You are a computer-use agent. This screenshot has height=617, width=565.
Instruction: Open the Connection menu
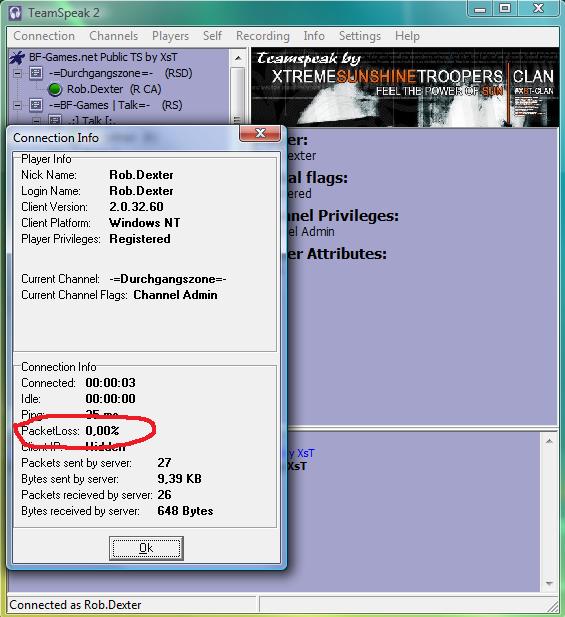click(x=44, y=36)
